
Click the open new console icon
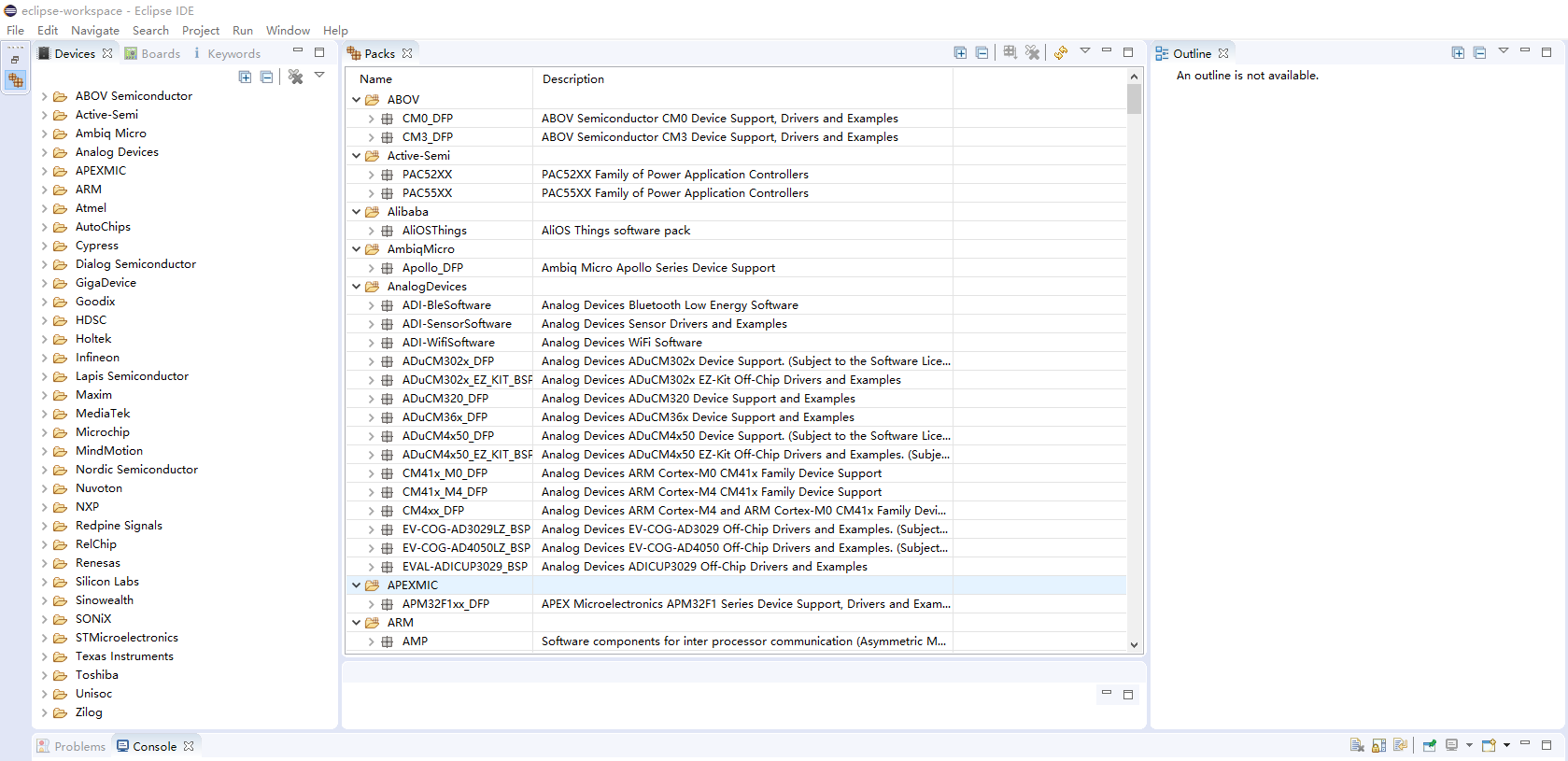(x=1489, y=745)
